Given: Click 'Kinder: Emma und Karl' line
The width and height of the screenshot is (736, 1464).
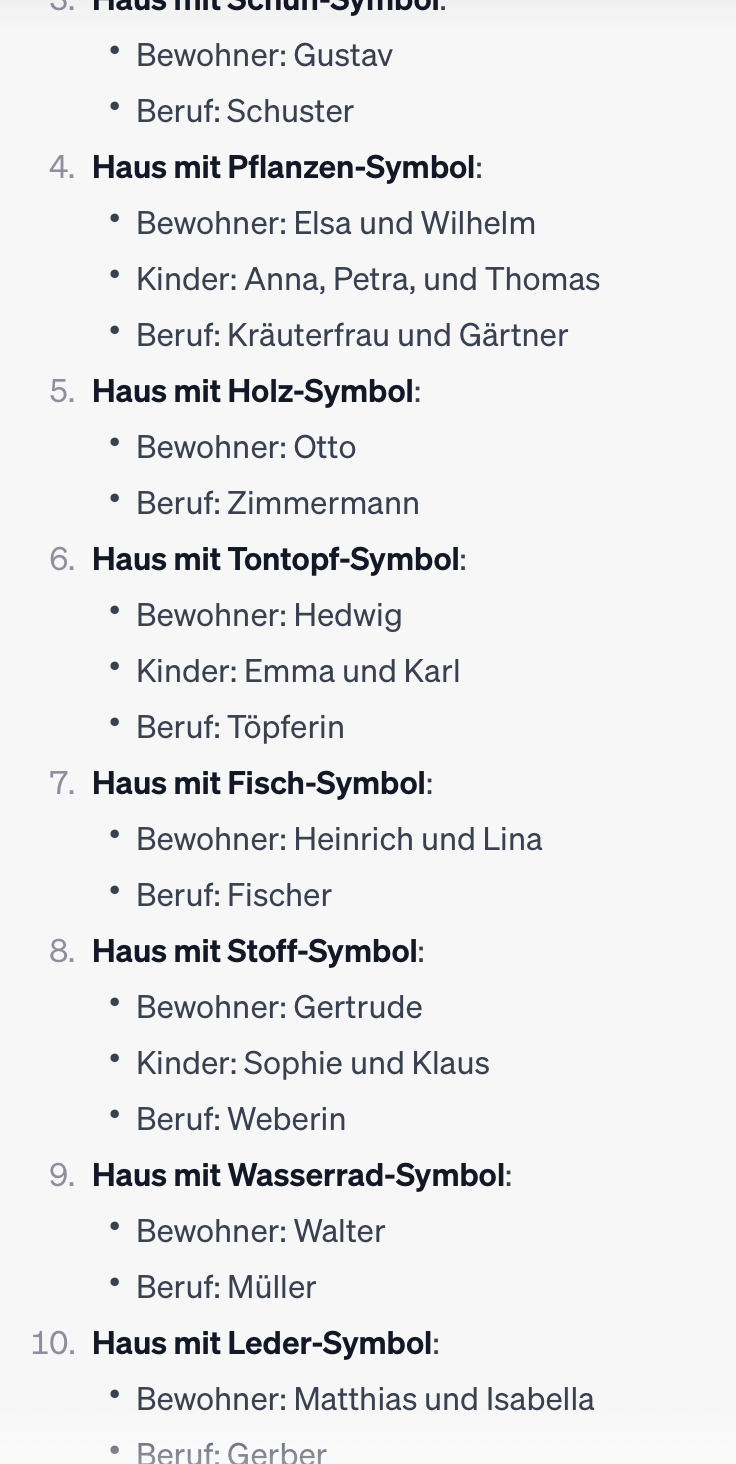Looking at the screenshot, I should pyautogui.click(x=298, y=671).
